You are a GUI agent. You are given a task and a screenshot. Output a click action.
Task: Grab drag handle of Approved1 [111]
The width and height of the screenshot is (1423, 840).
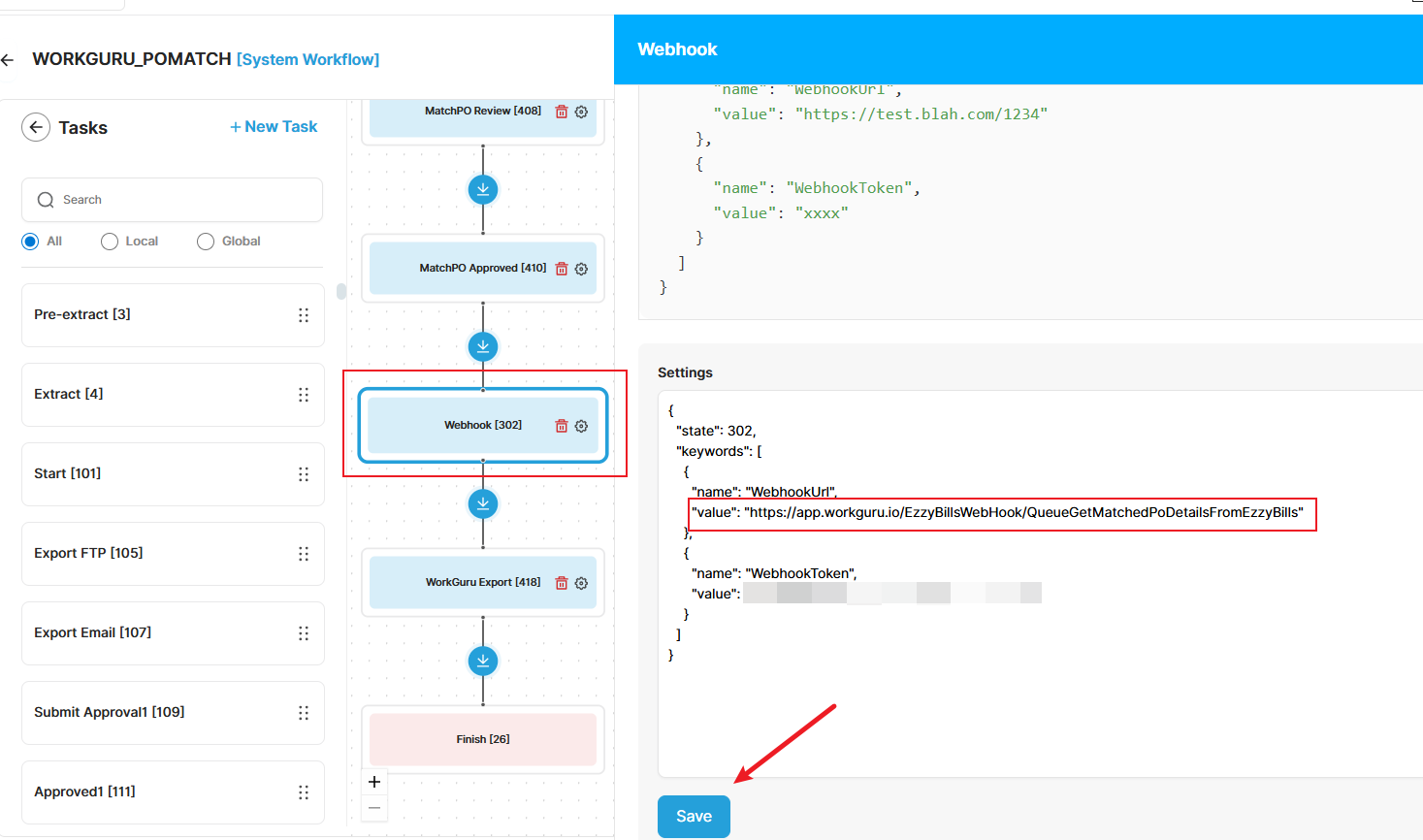pyautogui.click(x=304, y=792)
